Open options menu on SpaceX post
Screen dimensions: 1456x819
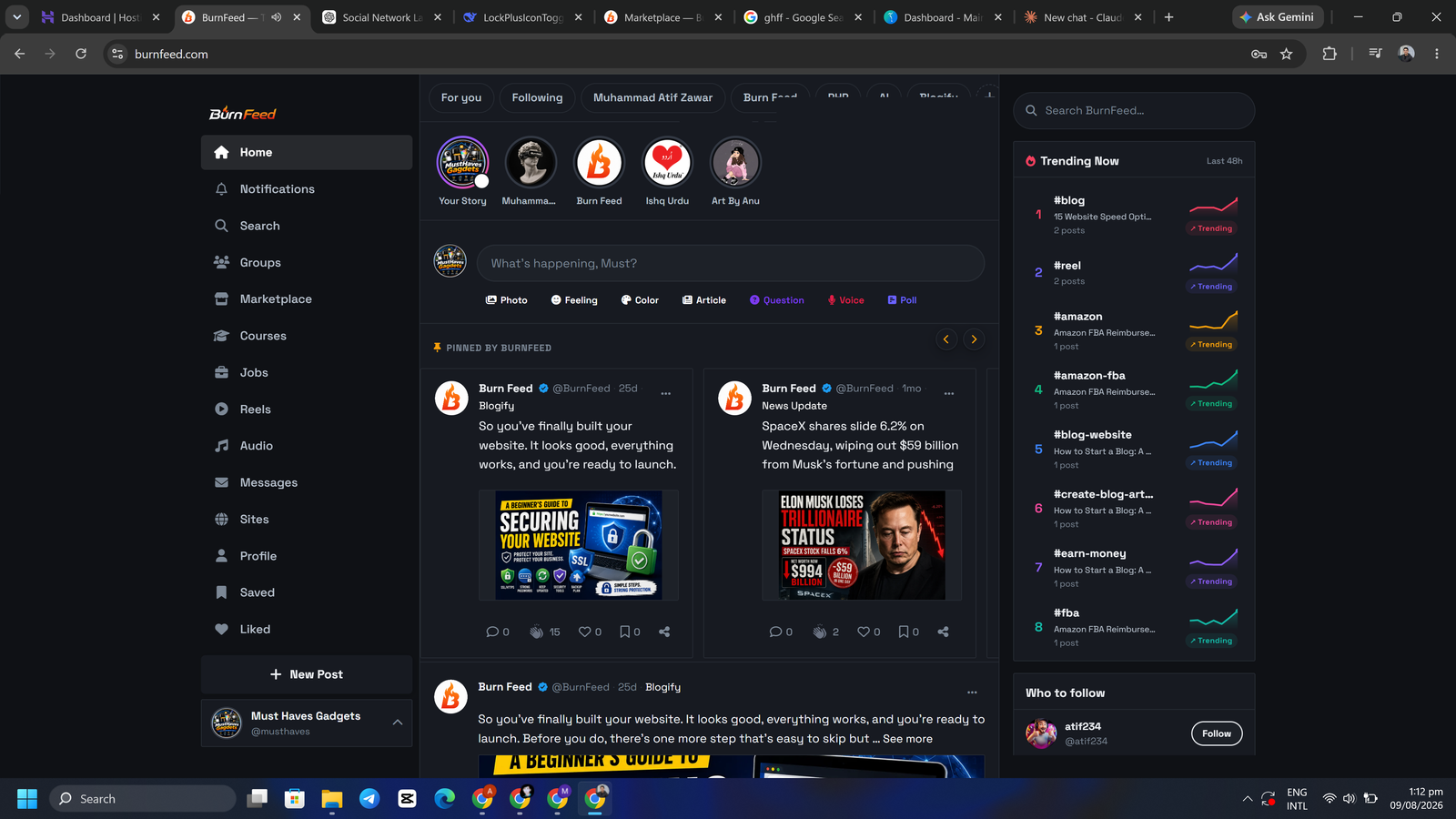[949, 394]
